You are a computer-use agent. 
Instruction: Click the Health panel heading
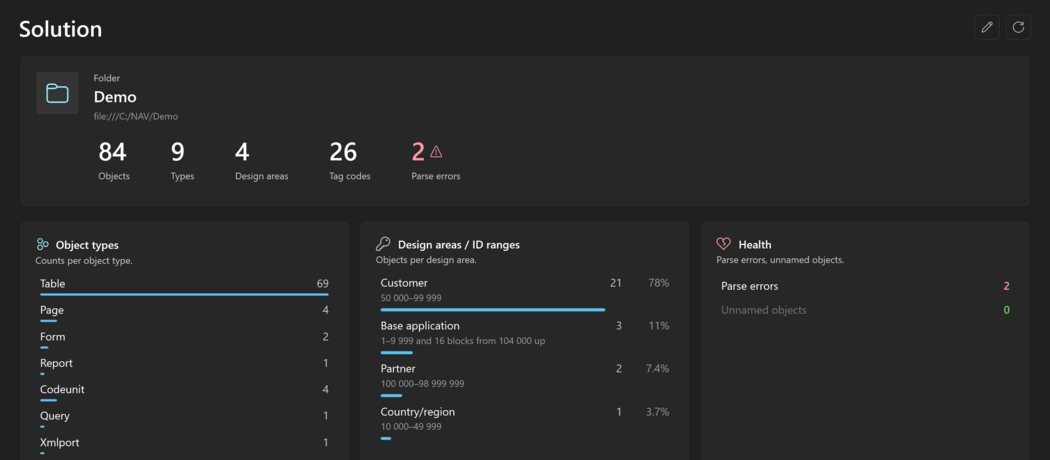(755, 245)
